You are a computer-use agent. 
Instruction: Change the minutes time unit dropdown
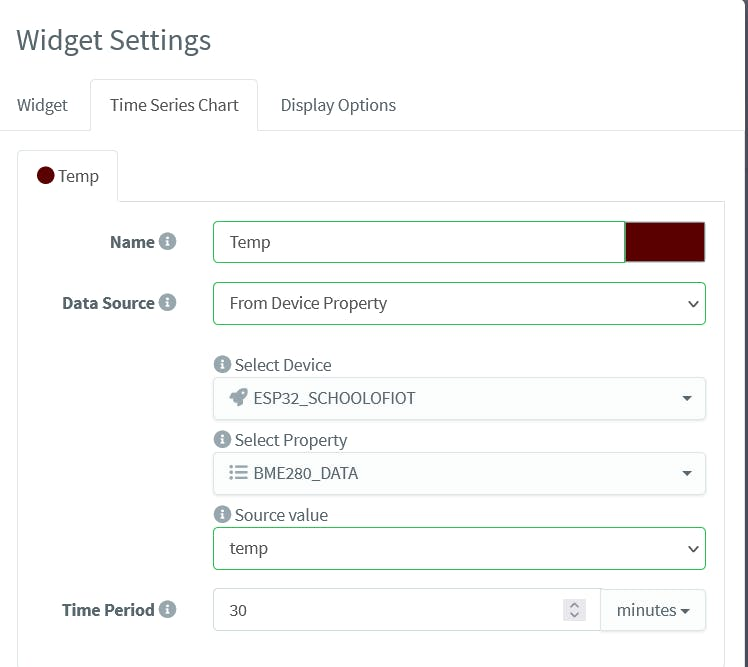pos(653,610)
